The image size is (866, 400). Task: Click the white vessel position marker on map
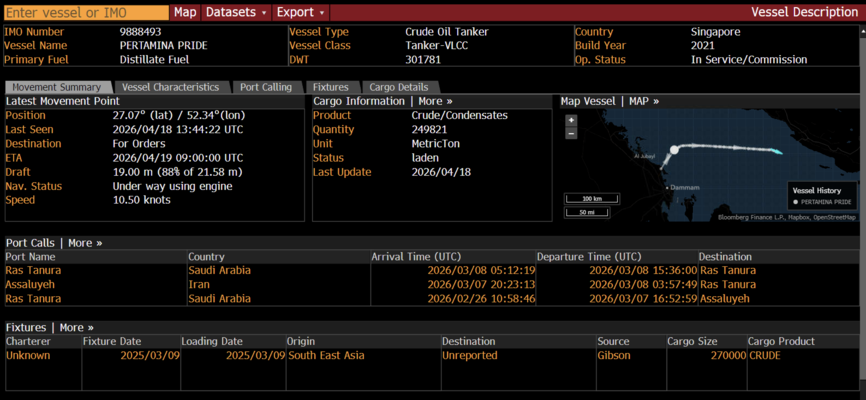(x=674, y=150)
